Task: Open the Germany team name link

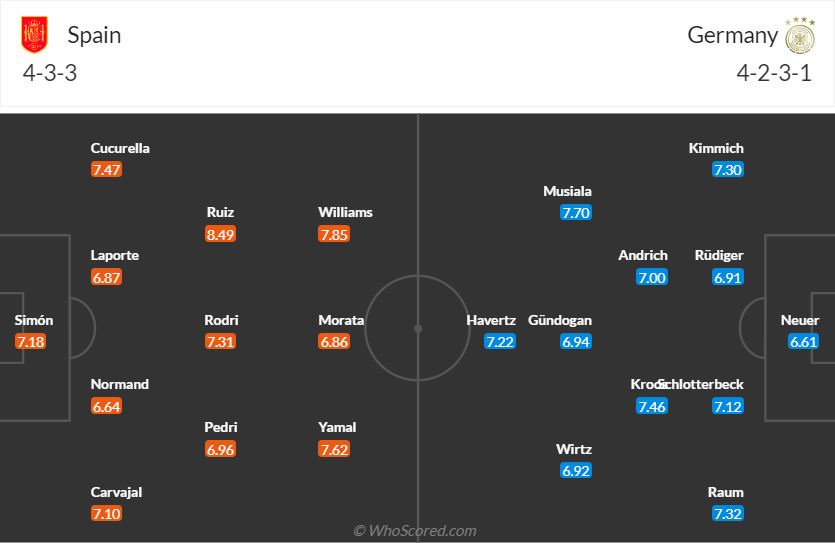Action: tap(732, 35)
